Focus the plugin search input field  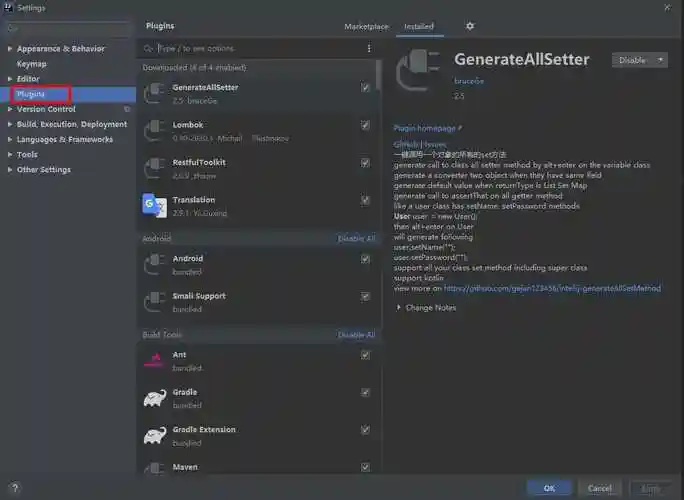click(255, 48)
